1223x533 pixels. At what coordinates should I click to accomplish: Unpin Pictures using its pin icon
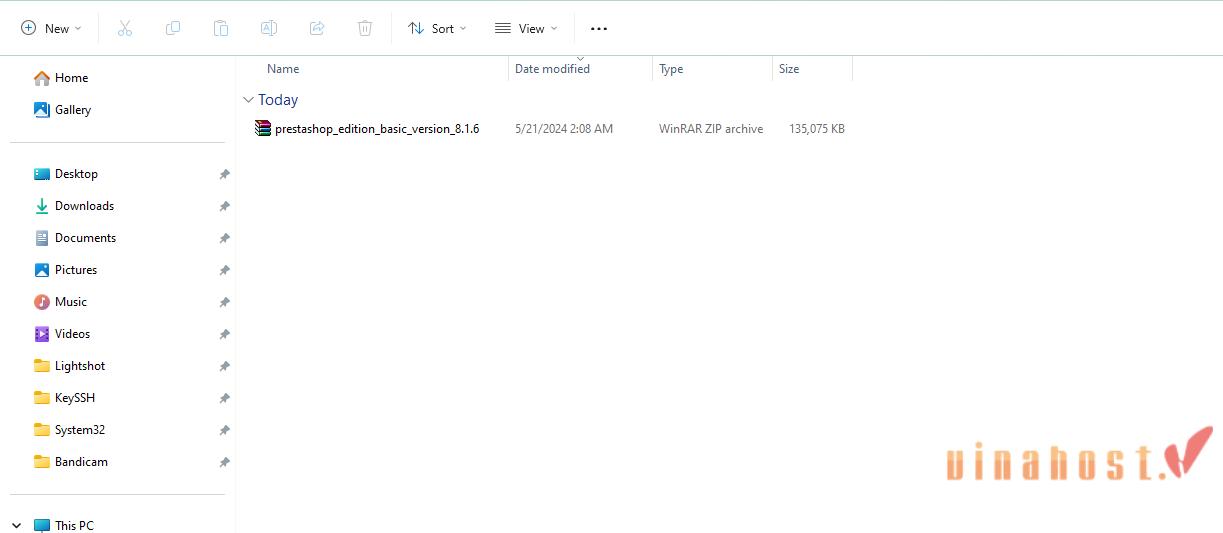click(224, 270)
